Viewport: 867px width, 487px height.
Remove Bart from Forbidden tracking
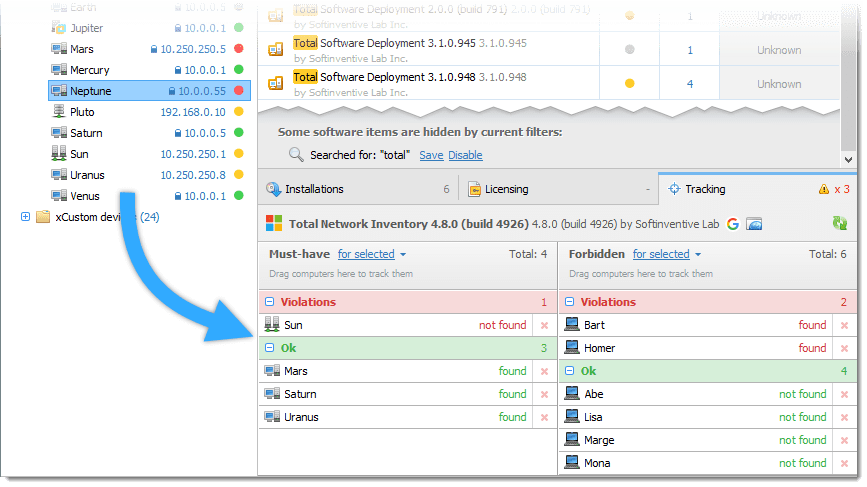tap(844, 326)
